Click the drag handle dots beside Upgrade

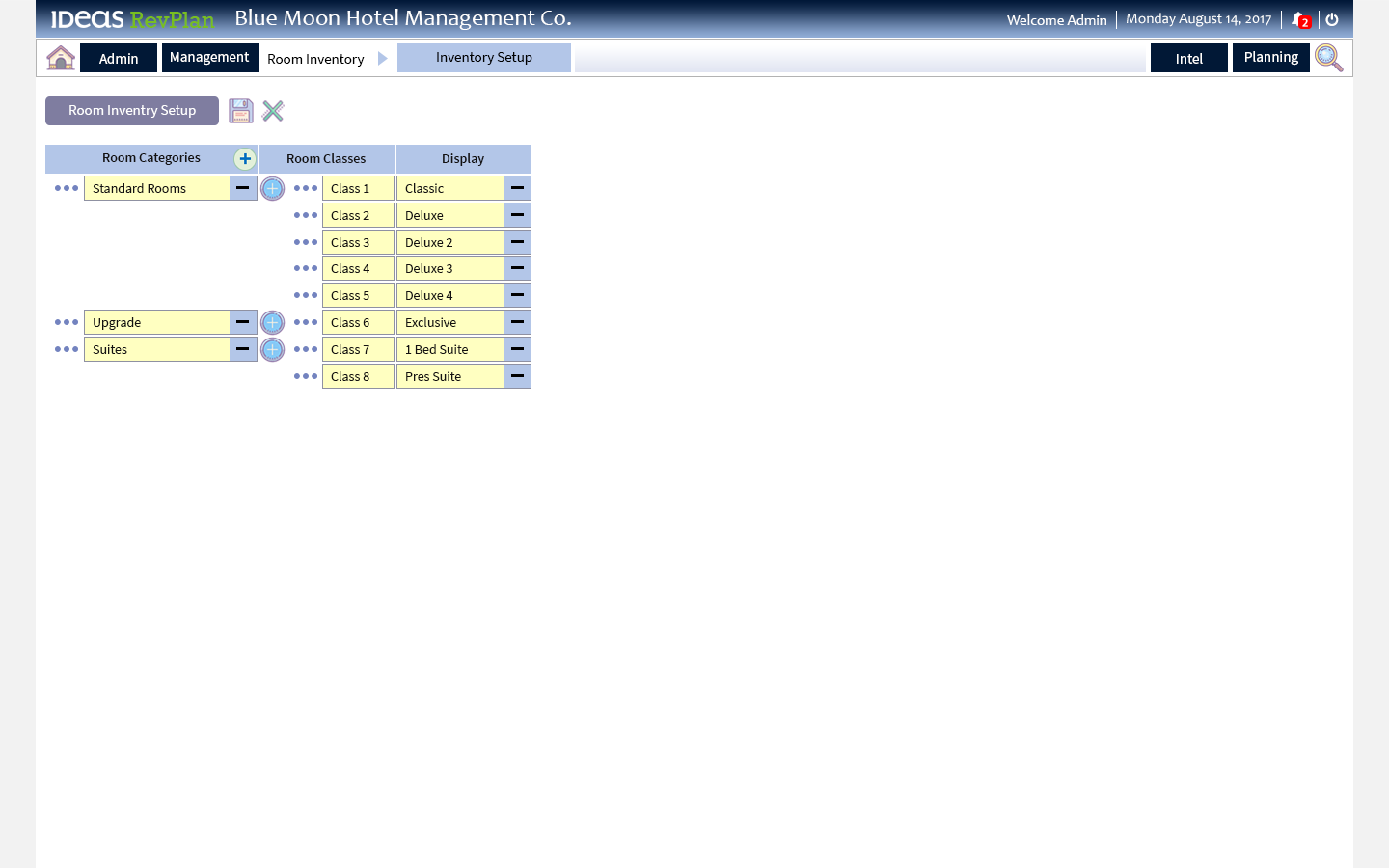tap(66, 322)
